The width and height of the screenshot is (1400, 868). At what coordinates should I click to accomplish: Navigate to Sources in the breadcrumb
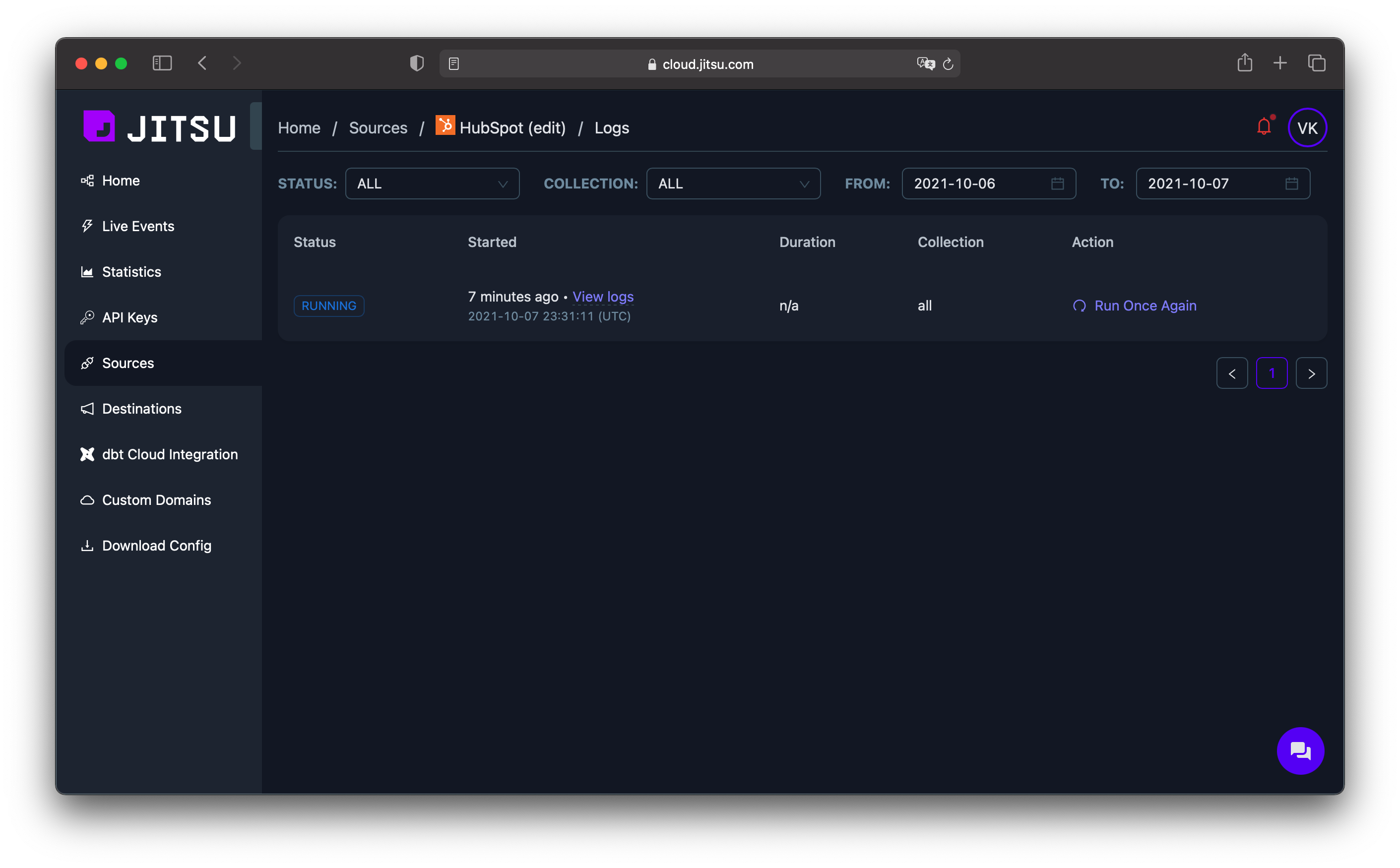pos(378,127)
